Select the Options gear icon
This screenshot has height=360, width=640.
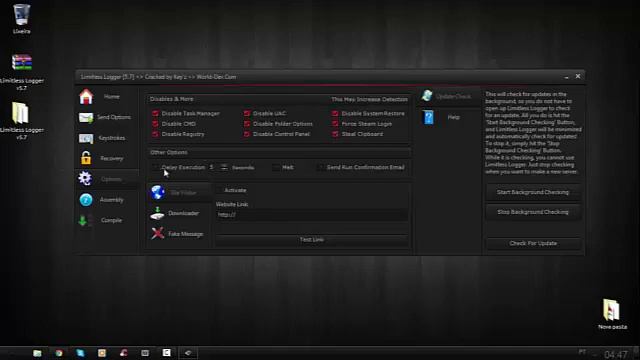coord(85,178)
